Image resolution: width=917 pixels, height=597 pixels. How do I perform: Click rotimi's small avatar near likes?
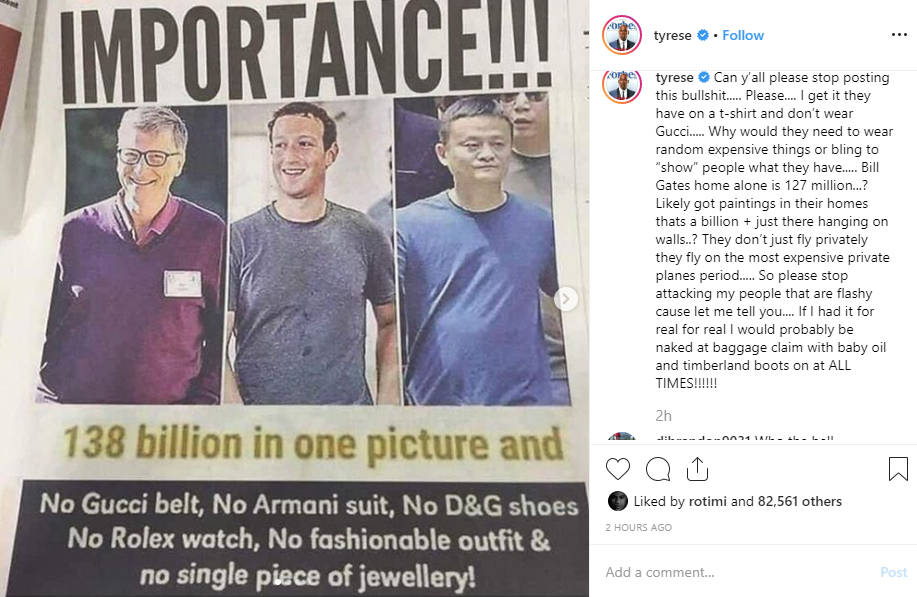click(618, 501)
